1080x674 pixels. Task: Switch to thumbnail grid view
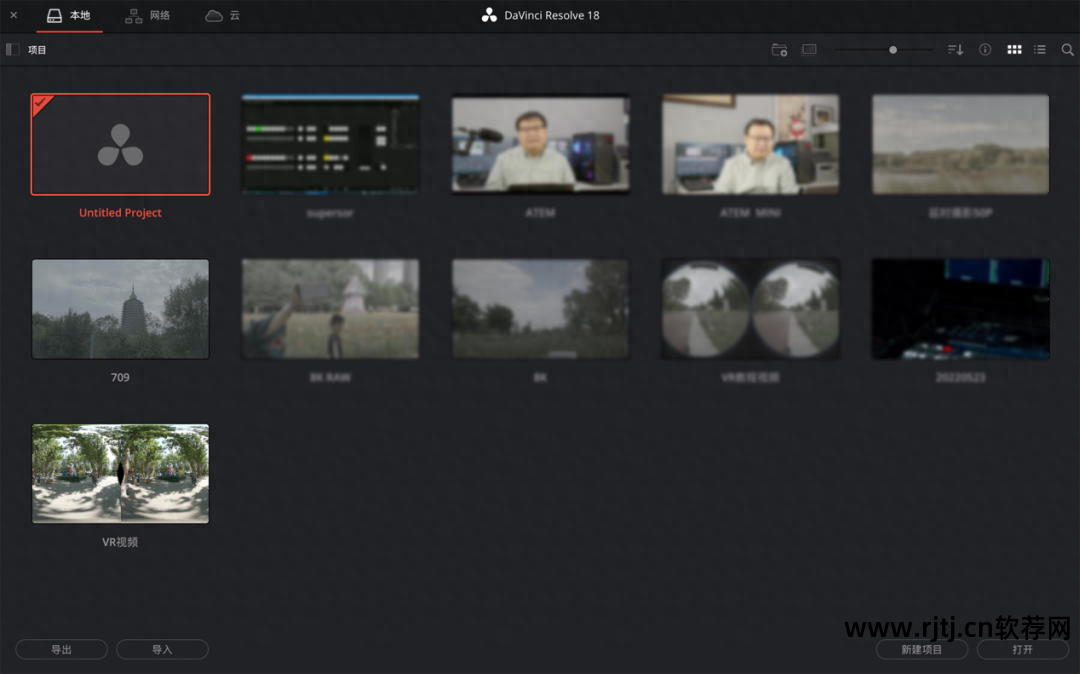1014,49
